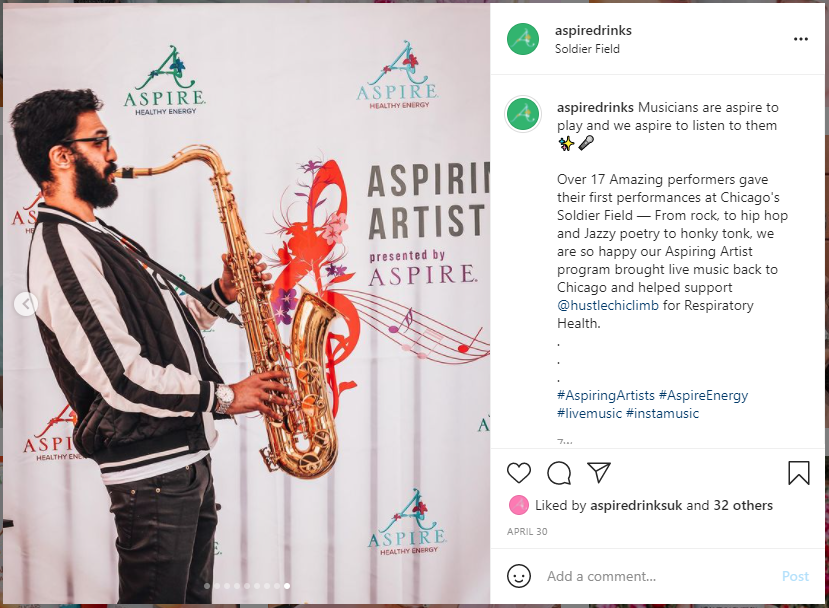Open aspiredrinks profile picture in header
The height and width of the screenshot is (608, 829).
(x=523, y=39)
